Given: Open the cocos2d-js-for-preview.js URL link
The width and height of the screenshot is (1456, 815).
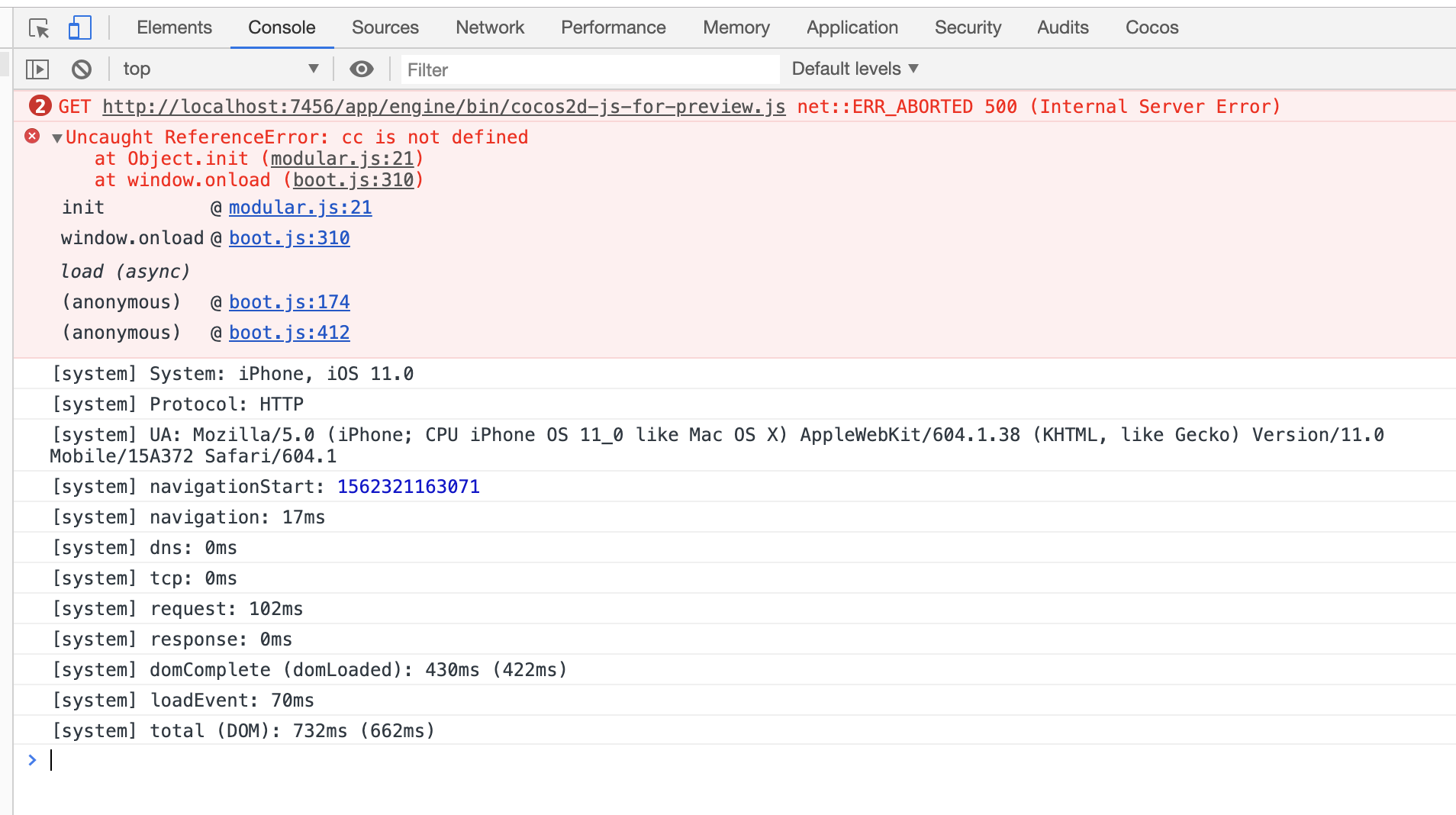Looking at the screenshot, I should (x=443, y=107).
